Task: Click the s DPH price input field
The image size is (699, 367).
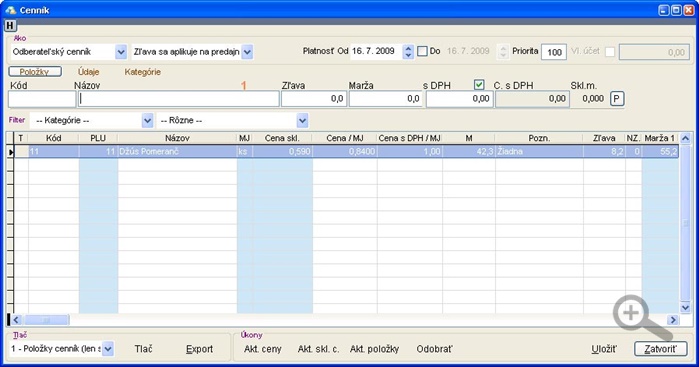Action: 460,99
